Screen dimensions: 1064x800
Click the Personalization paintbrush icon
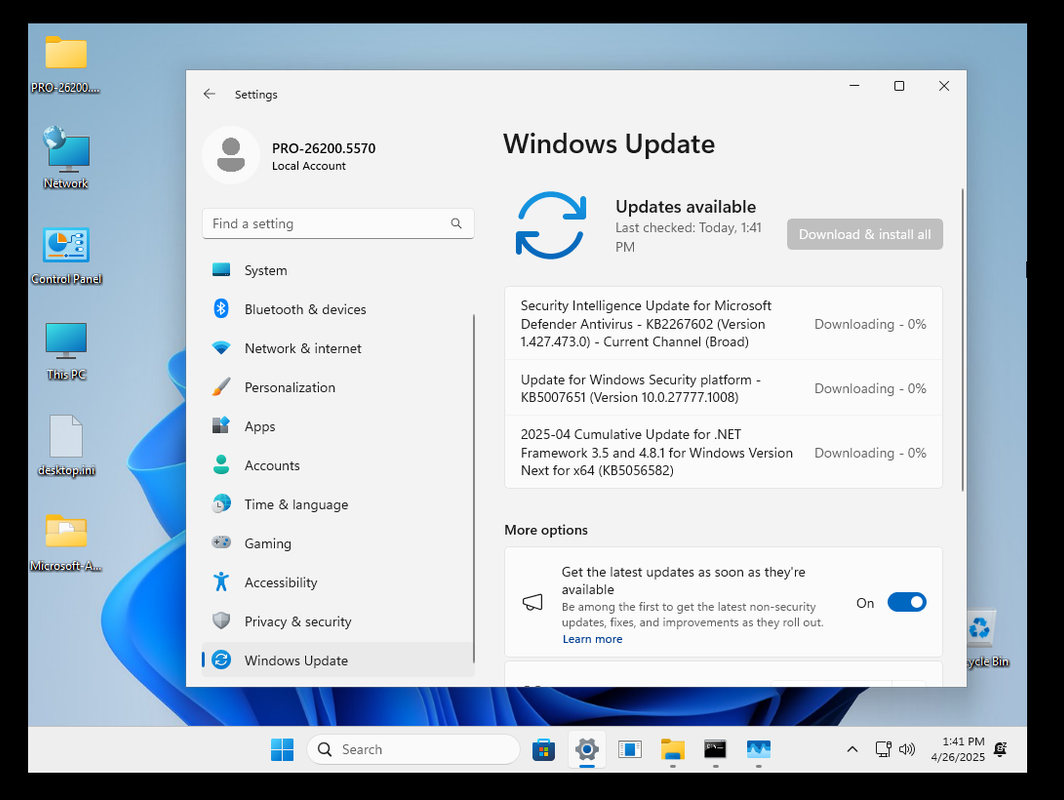[221, 387]
